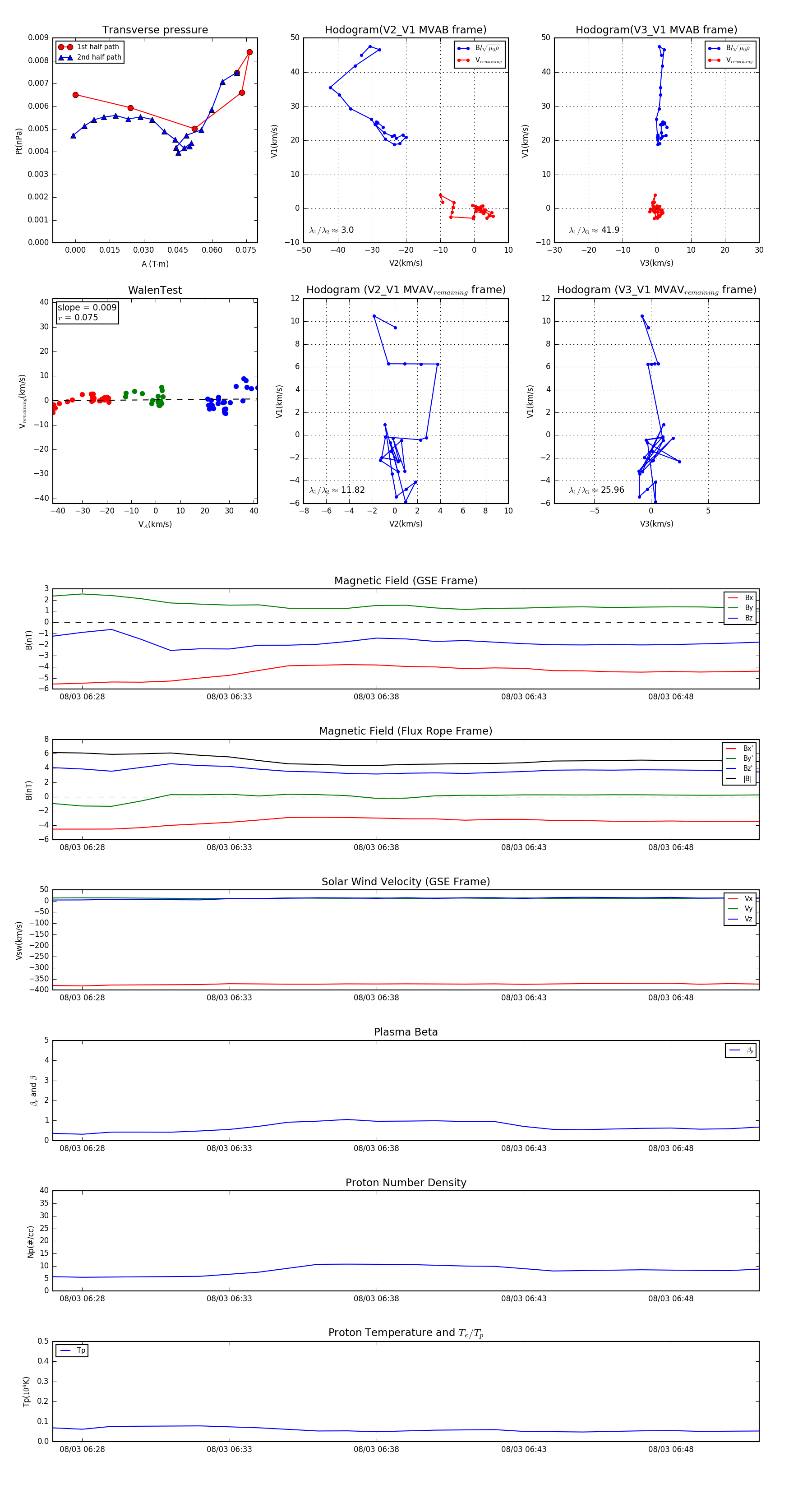
Task: Click the V_remaining legend entry in V2_V1 MVAB hodogram
Action: 479,60
